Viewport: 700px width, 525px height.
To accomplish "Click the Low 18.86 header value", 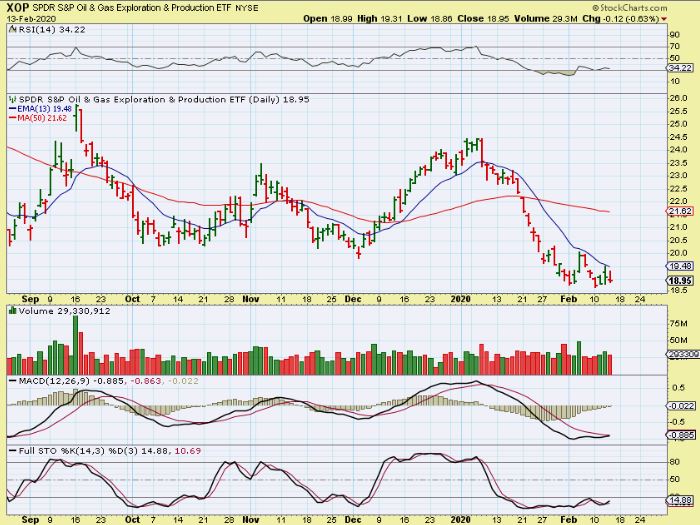I will [x=430, y=19].
